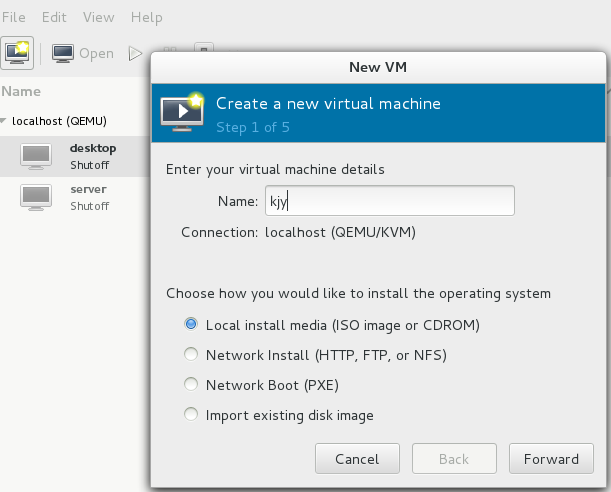Click the Open monitor icon in toolbar

(x=63, y=53)
